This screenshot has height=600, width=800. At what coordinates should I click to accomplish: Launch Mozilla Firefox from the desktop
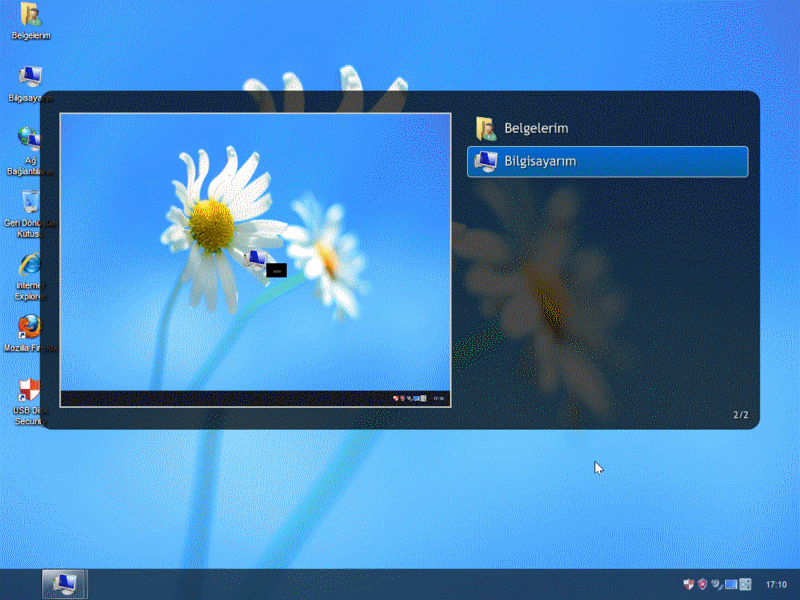point(30,327)
